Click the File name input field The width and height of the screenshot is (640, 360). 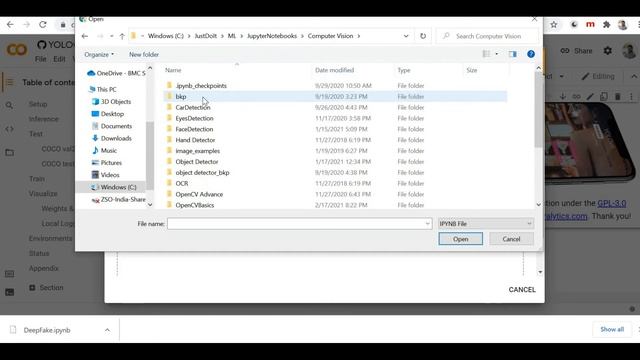[299, 224]
